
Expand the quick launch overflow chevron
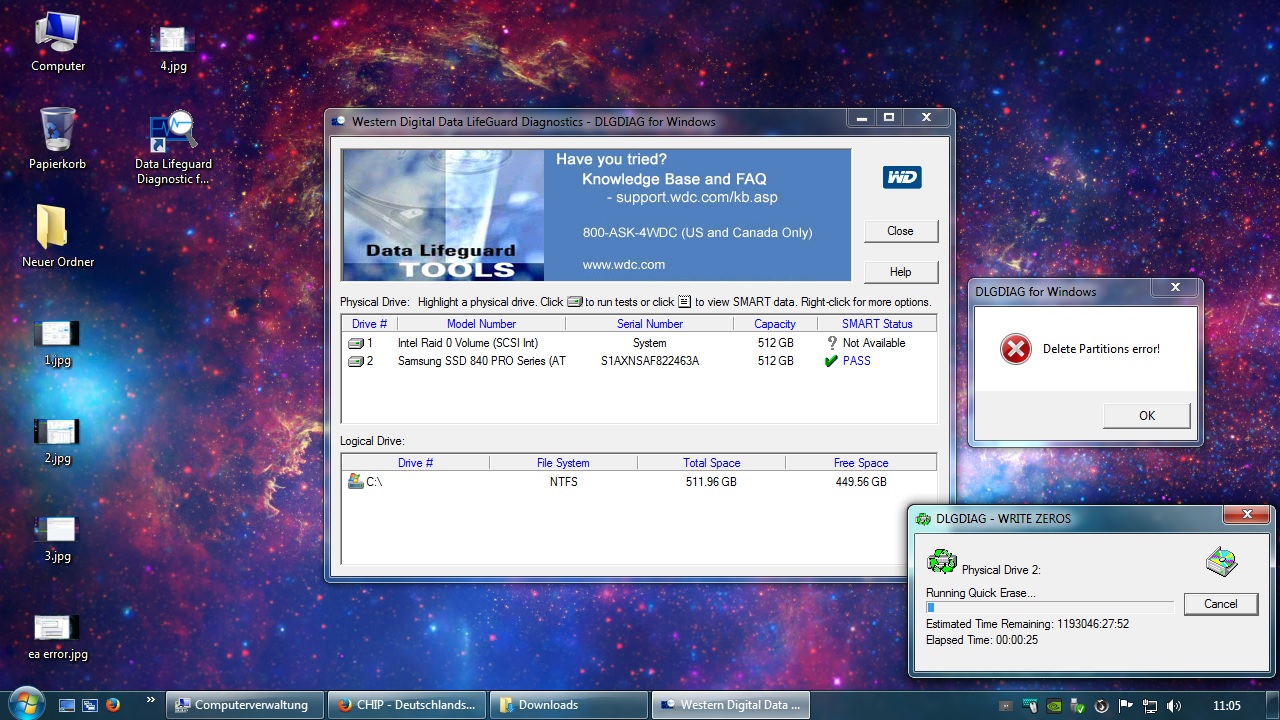tap(151, 700)
